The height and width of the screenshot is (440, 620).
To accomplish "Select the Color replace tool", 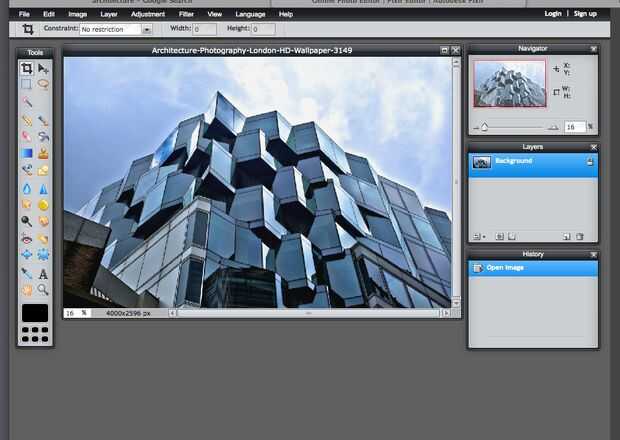I will (27, 170).
